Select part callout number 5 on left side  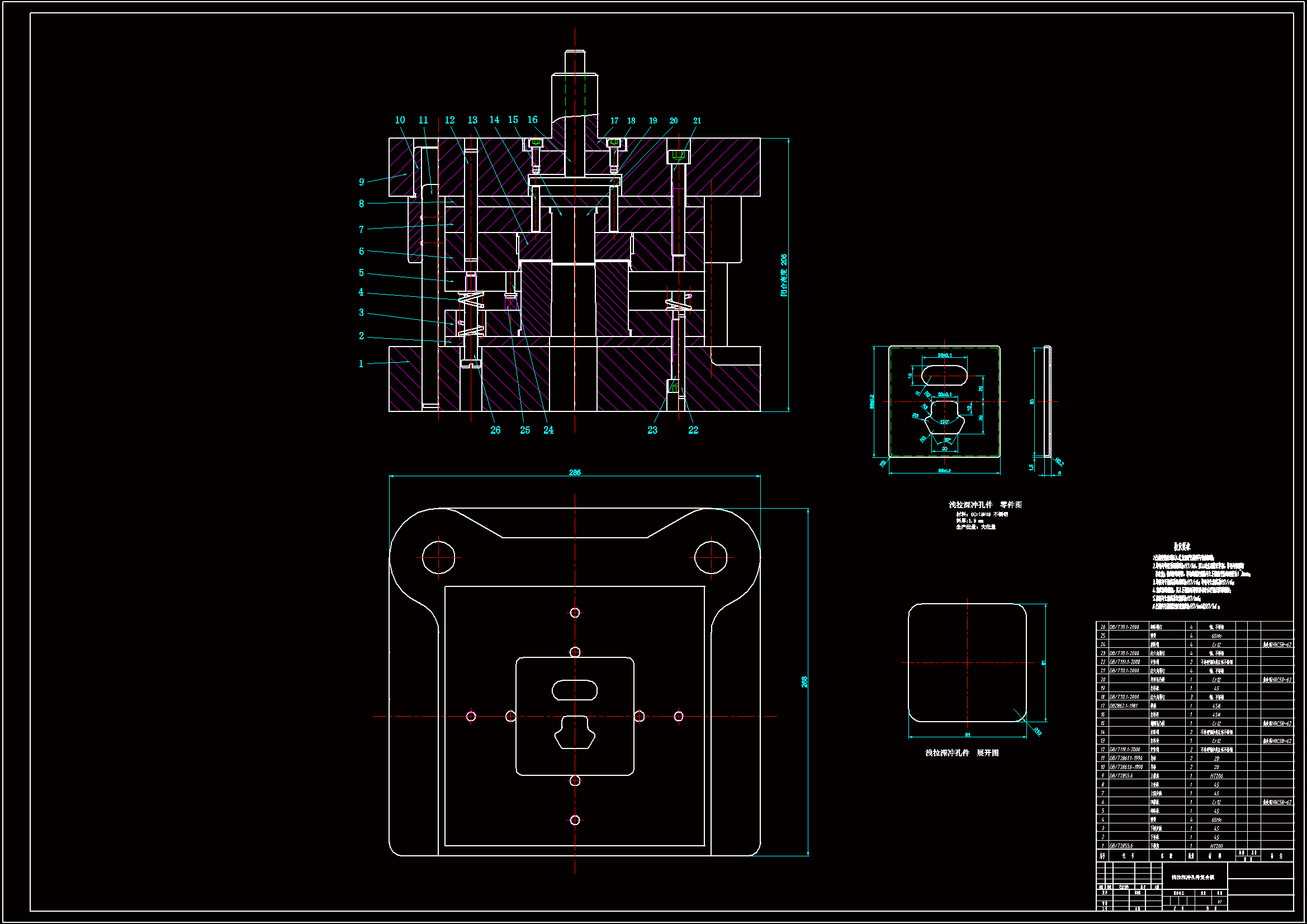click(361, 273)
